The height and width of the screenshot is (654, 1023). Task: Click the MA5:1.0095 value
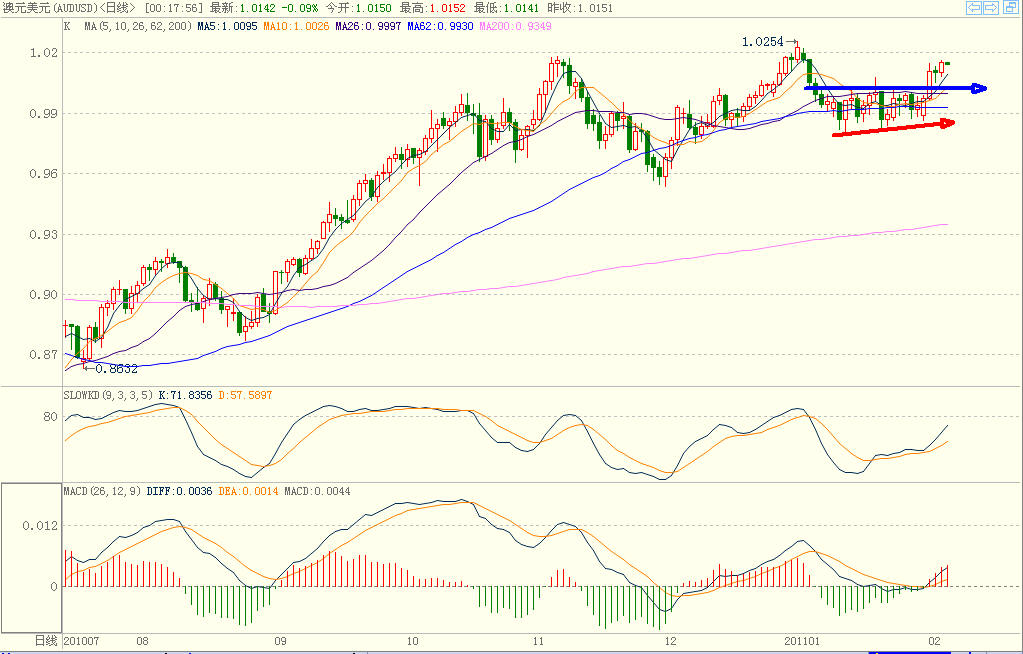pyautogui.click(x=228, y=26)
